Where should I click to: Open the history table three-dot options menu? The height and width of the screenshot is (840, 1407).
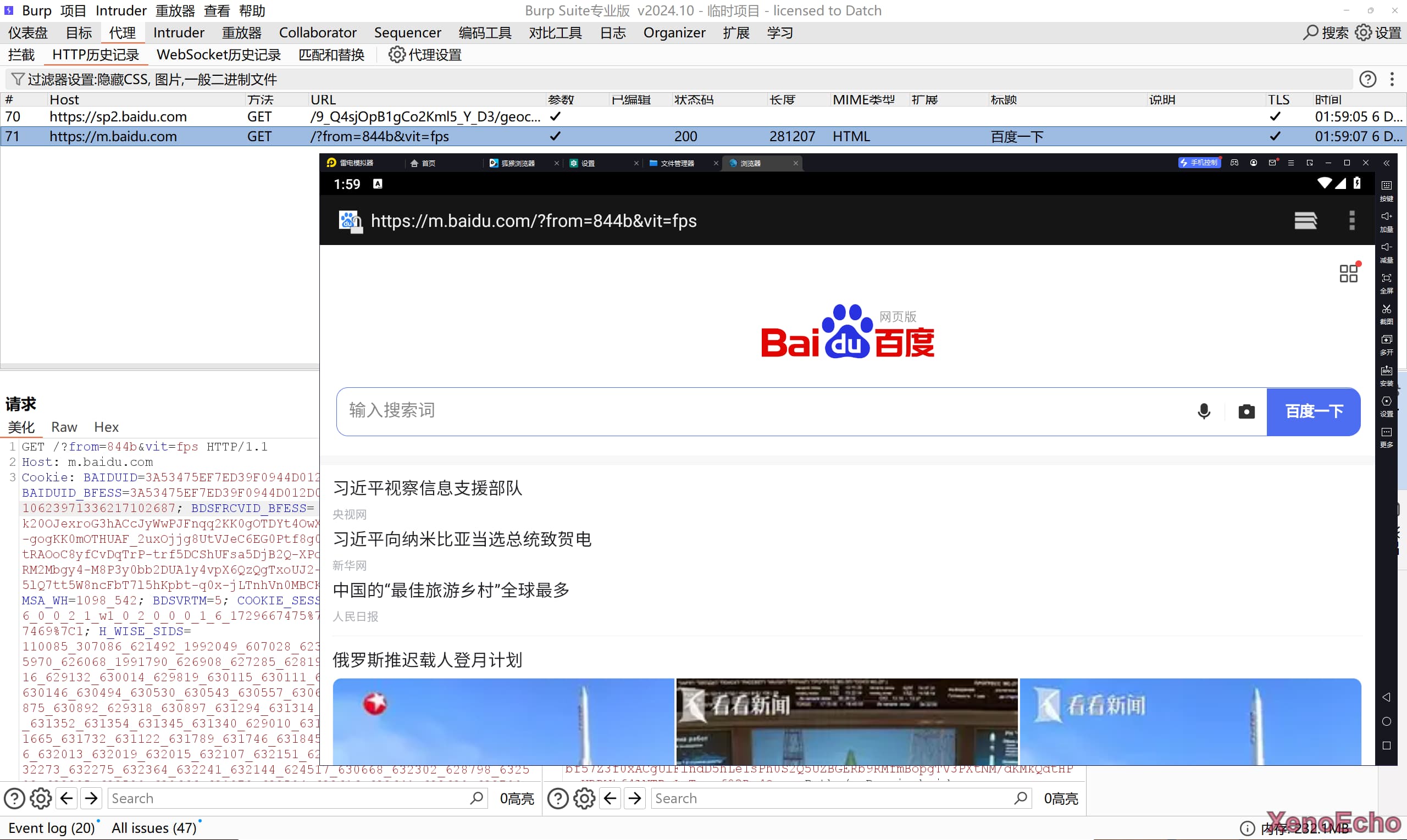pyautogui.click(x=1392, y=79)
